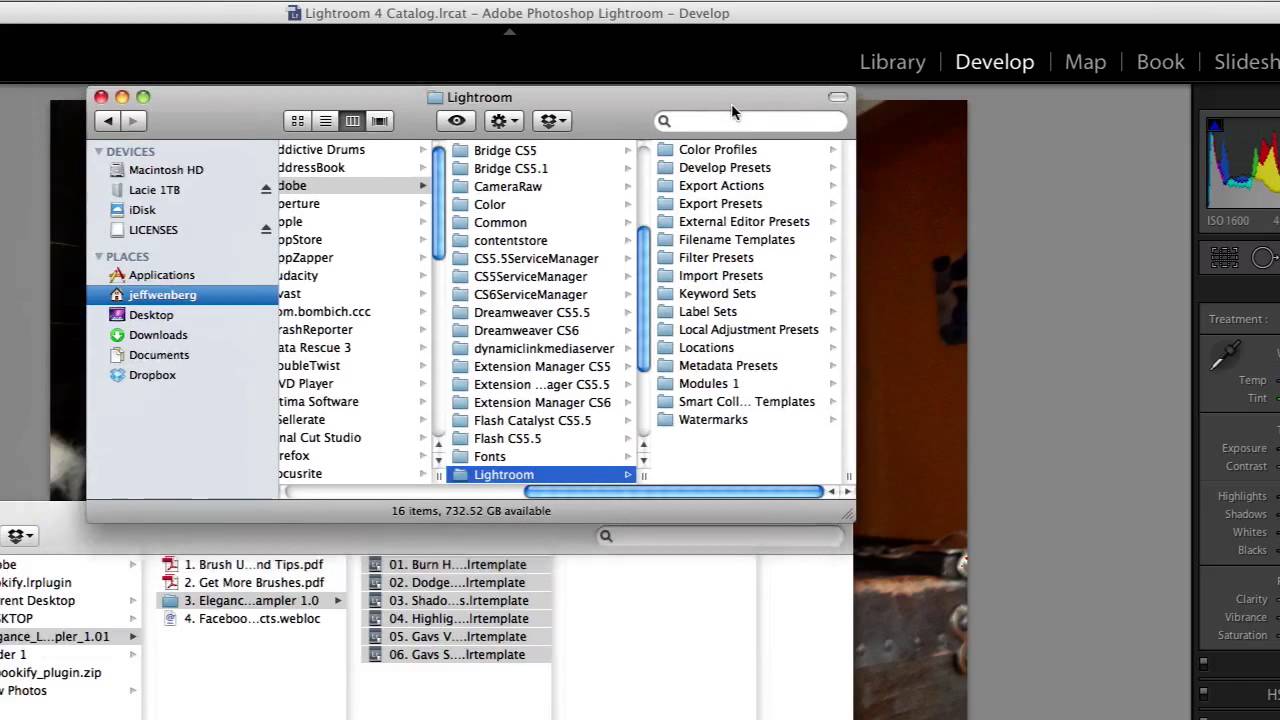This screenshot has height=720, width=1280.
Task: Switch Finder to column view
Action: coord(352,121)
